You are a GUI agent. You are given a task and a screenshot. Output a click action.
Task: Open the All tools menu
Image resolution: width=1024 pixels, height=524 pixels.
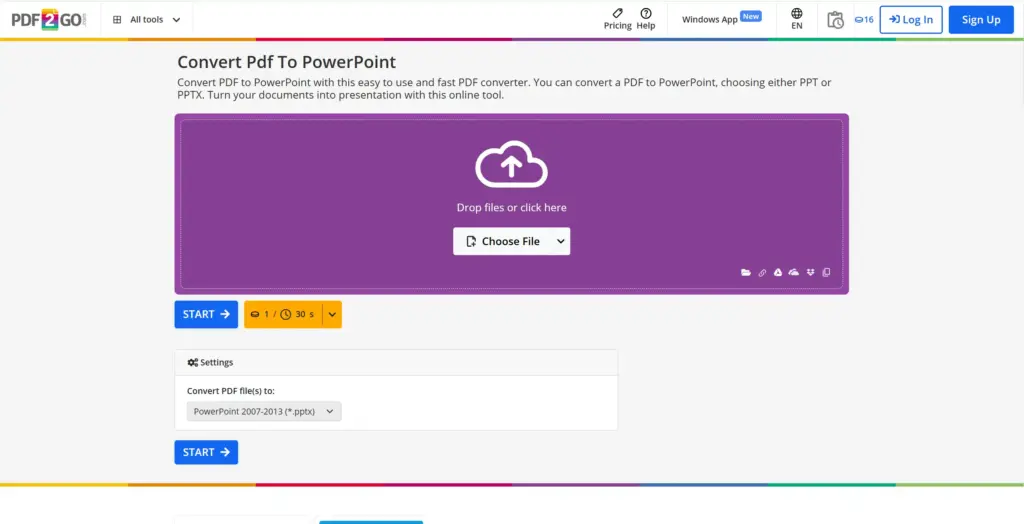pyautogui.click(x=147, y=20)
